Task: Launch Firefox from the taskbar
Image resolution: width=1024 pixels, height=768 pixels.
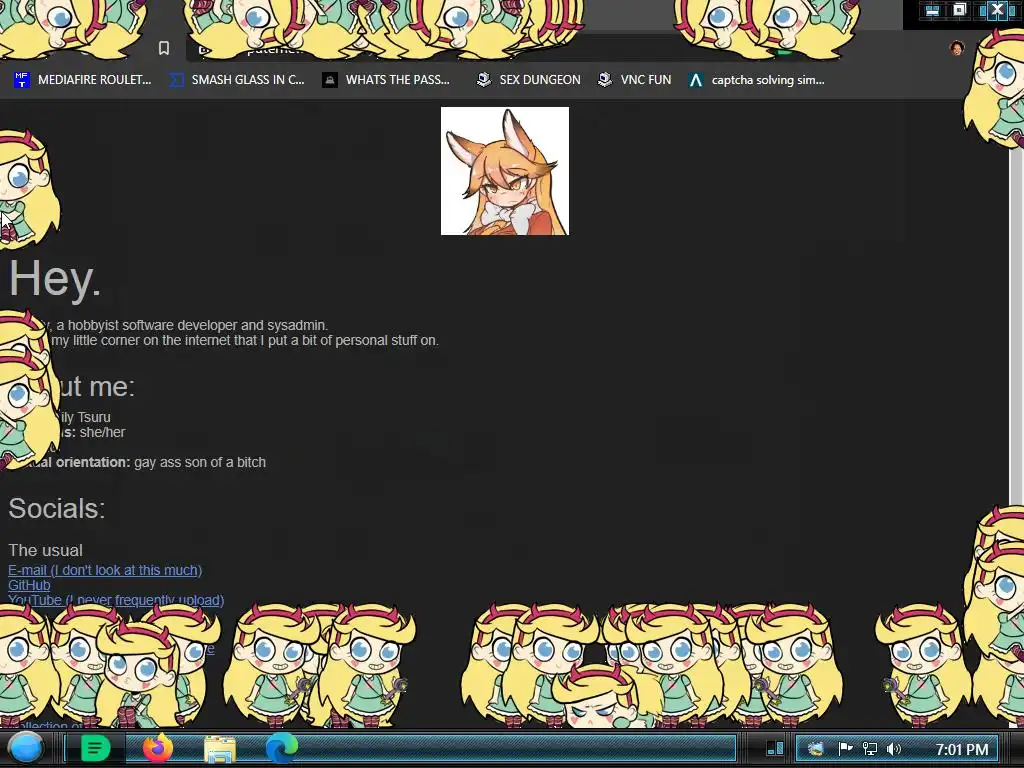Action: (157, 748)
